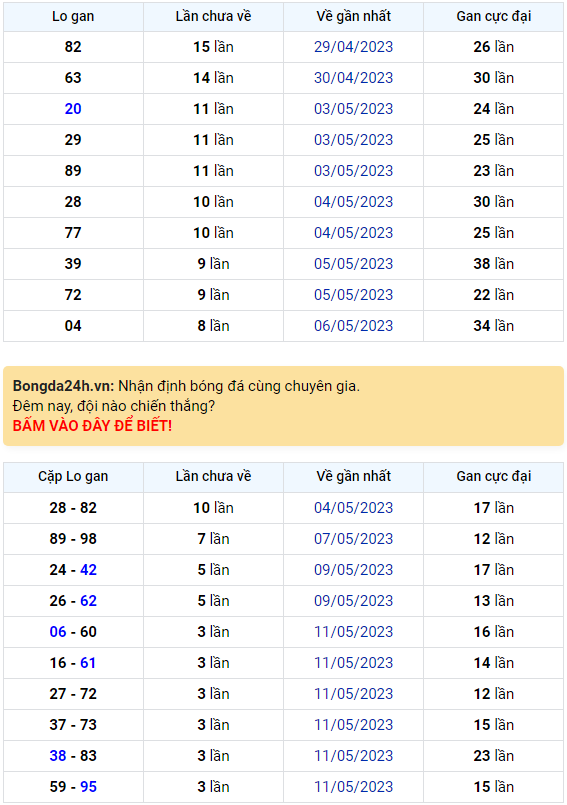Click date 05/05/2023 in row 39
Viewport: 567px width, 805px height.
pyautogui.click(x=353, y=263)
